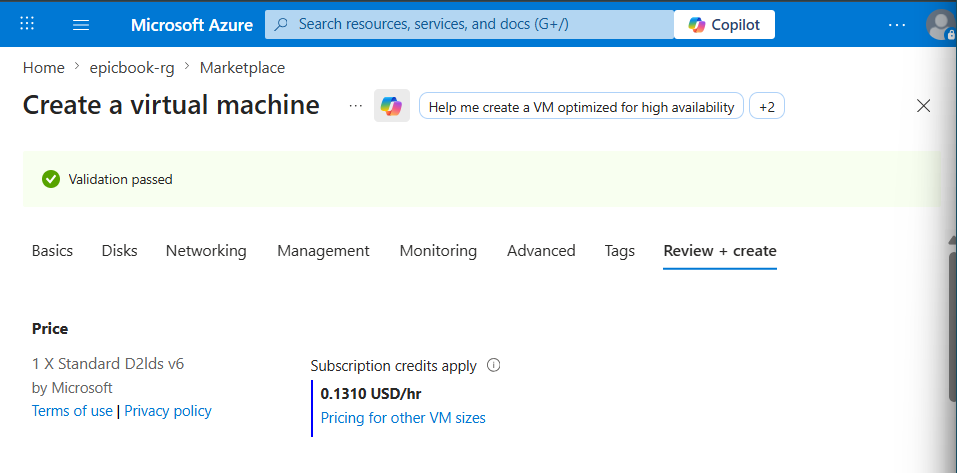The image size is (957, 473).
Task: Click Microsoft Azure logo text
Action: pyautogui.click(x=192, y=25)
